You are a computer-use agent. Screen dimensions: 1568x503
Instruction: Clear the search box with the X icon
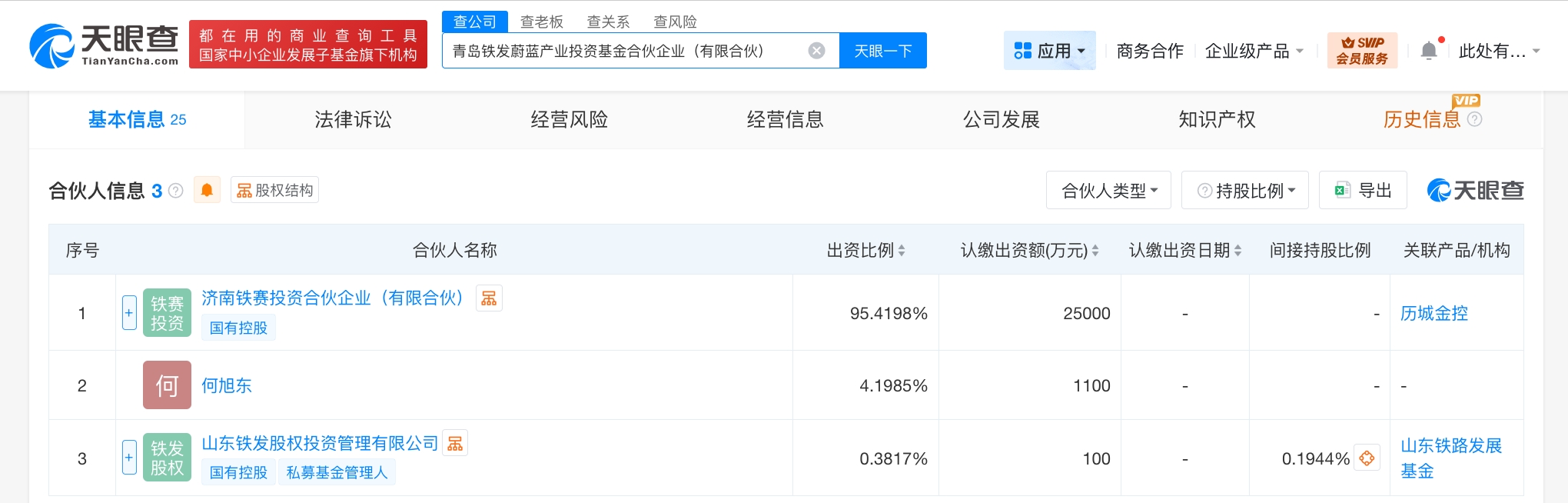(x=816, y=51)
